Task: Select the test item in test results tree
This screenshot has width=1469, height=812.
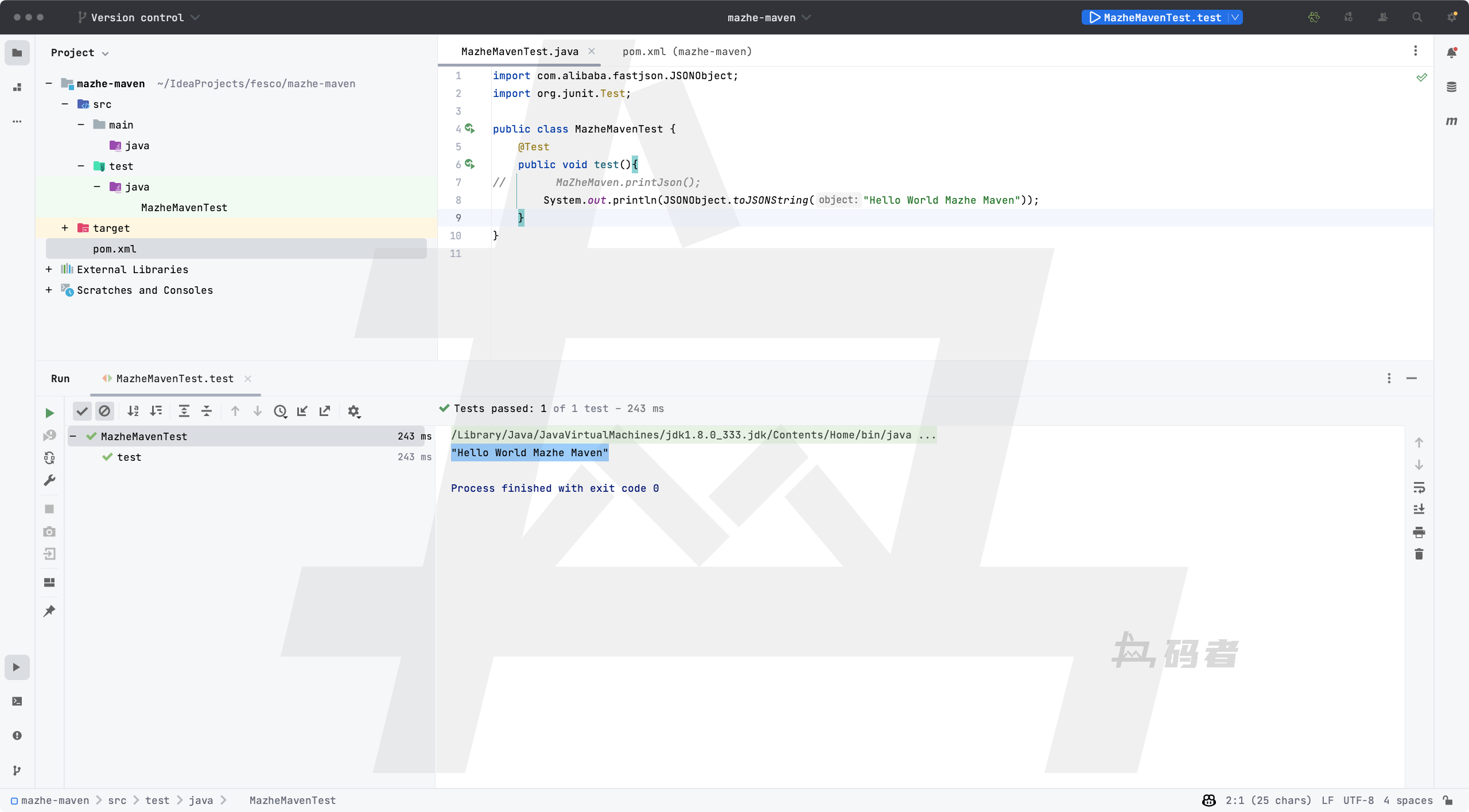Action: 129,457
